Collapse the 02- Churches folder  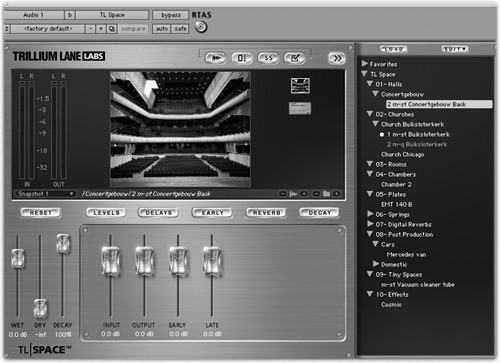tap(370, 114)
